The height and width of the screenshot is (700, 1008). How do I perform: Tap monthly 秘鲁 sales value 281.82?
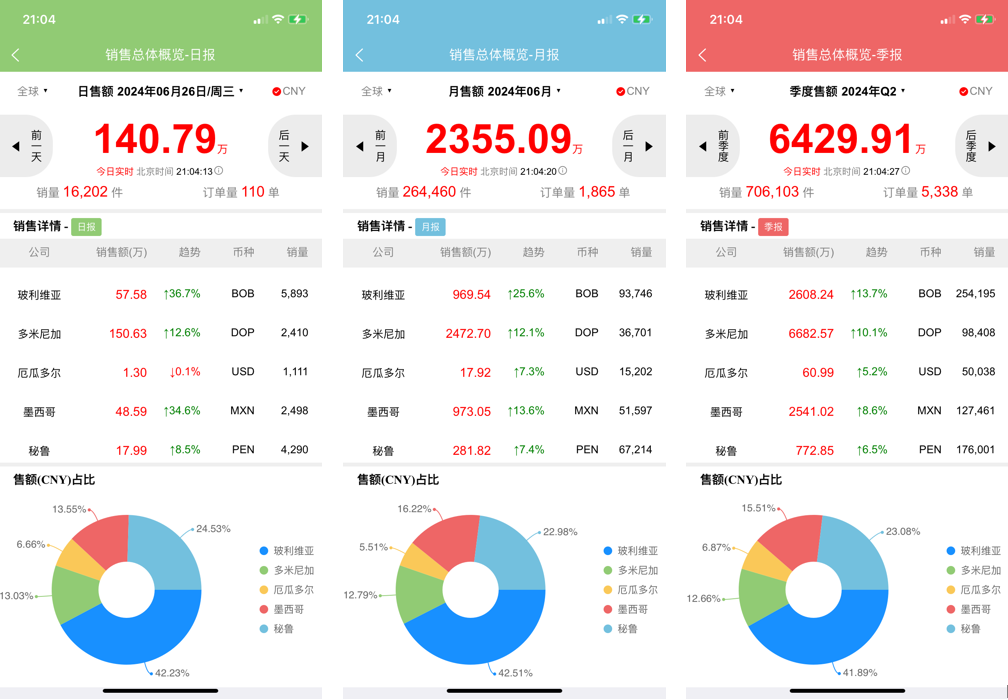(471, 451)
